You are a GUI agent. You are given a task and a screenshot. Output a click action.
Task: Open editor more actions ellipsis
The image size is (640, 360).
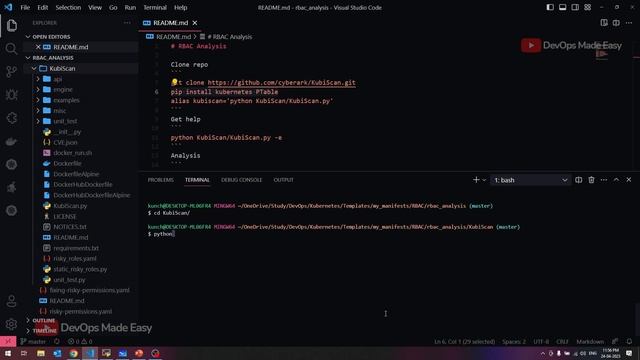click(x=629, y=23)
